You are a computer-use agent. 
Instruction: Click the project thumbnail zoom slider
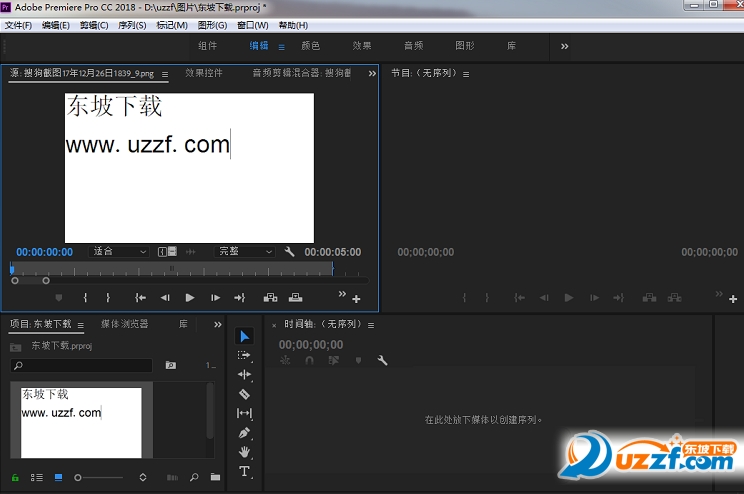point(98,477)
